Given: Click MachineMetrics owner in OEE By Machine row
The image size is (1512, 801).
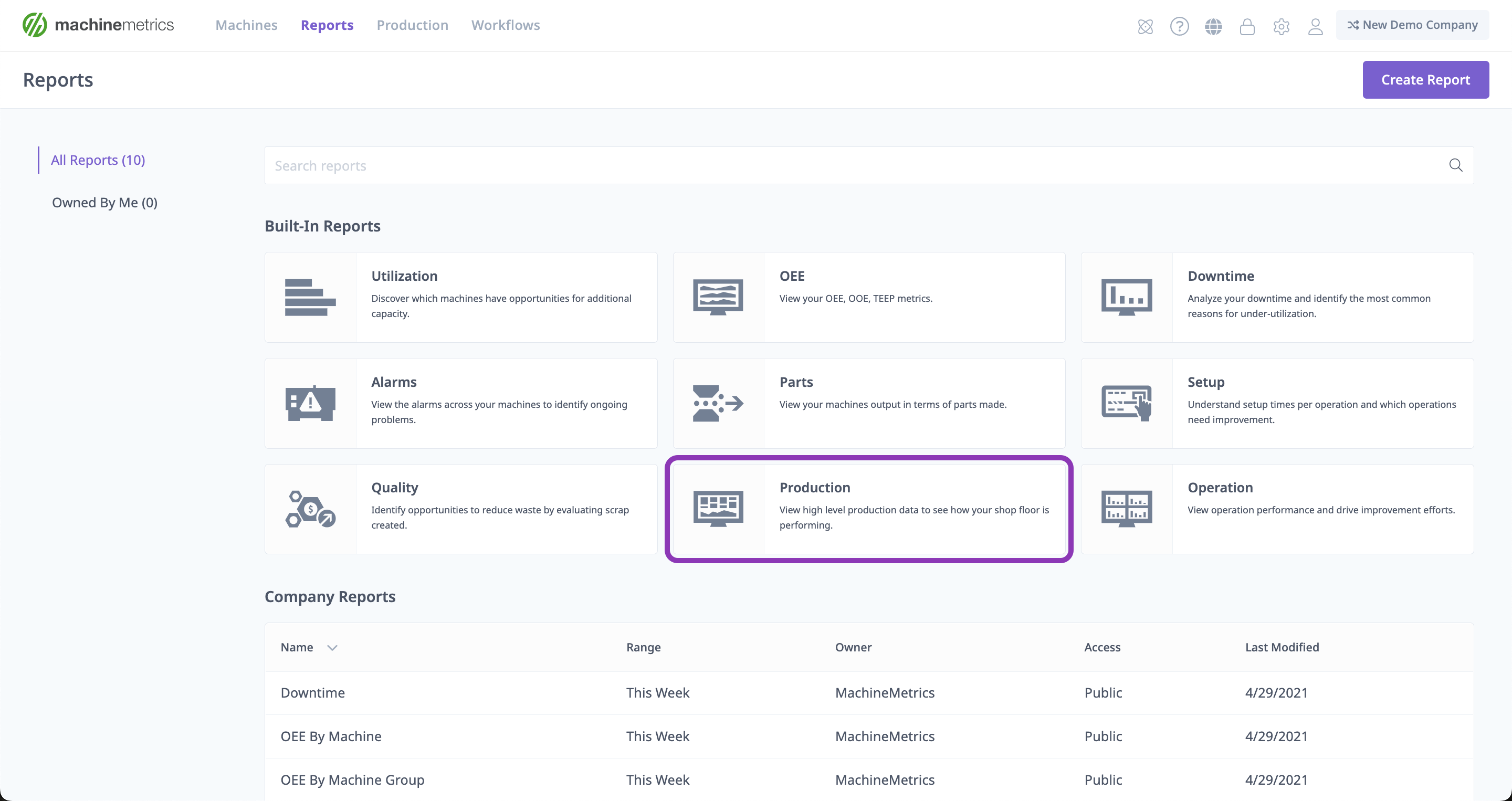Looking at the screenshot, I should click(x=885, y=736).
